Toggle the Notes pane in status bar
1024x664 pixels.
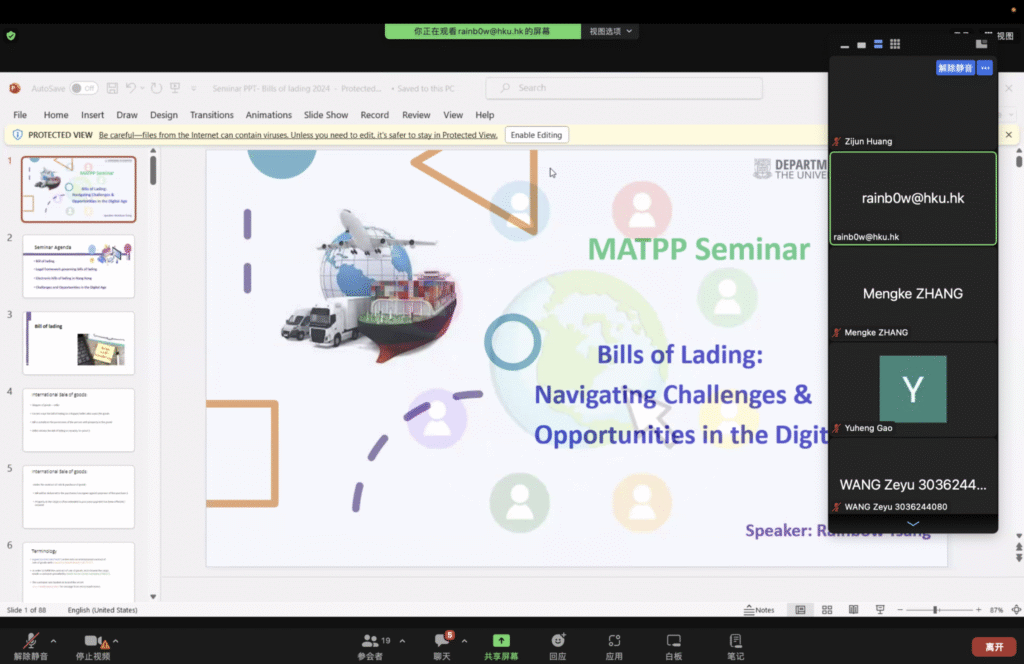point(759,610)
